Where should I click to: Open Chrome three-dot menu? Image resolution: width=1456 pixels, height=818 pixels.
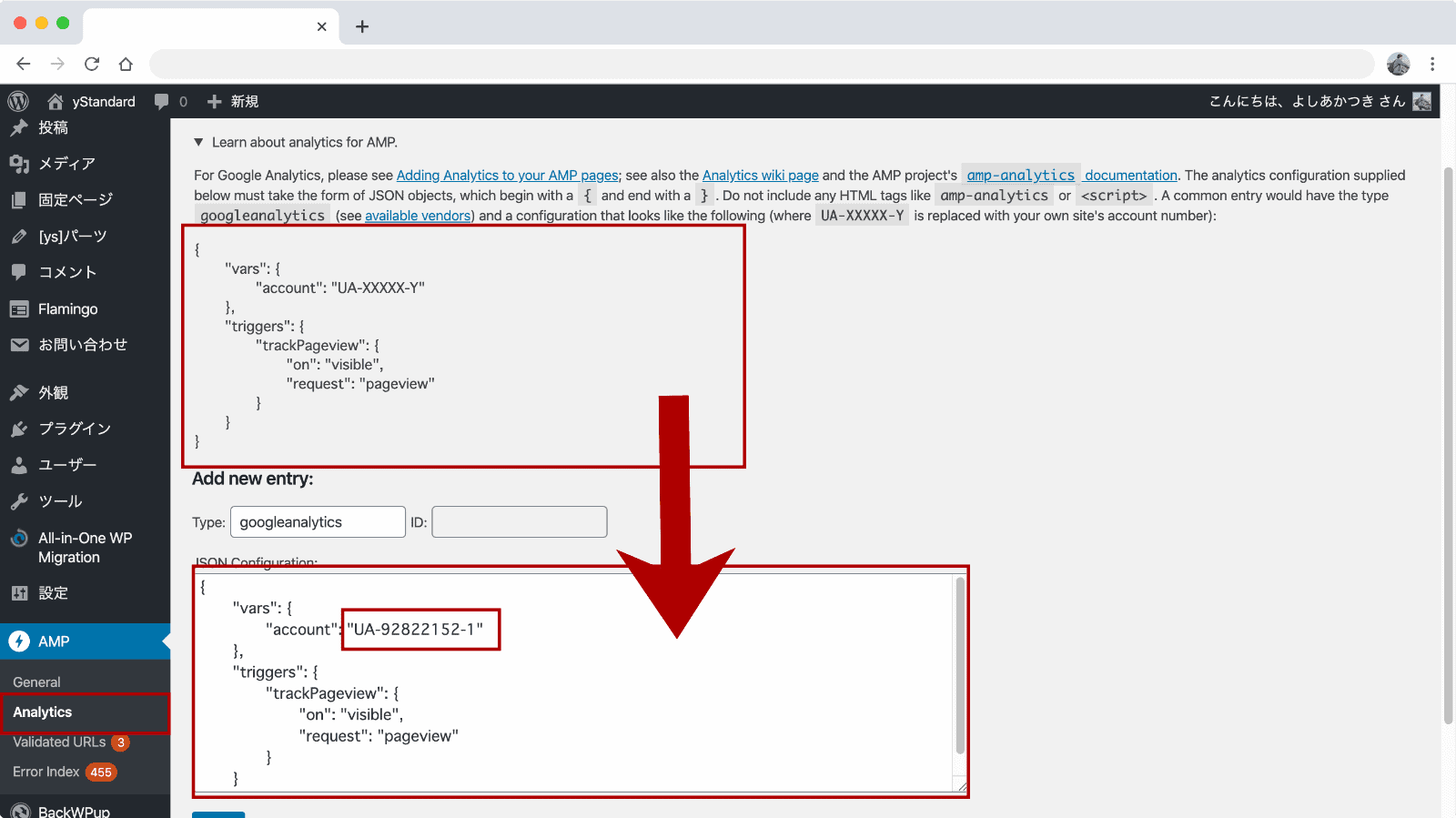click(x=1432, y=64)
